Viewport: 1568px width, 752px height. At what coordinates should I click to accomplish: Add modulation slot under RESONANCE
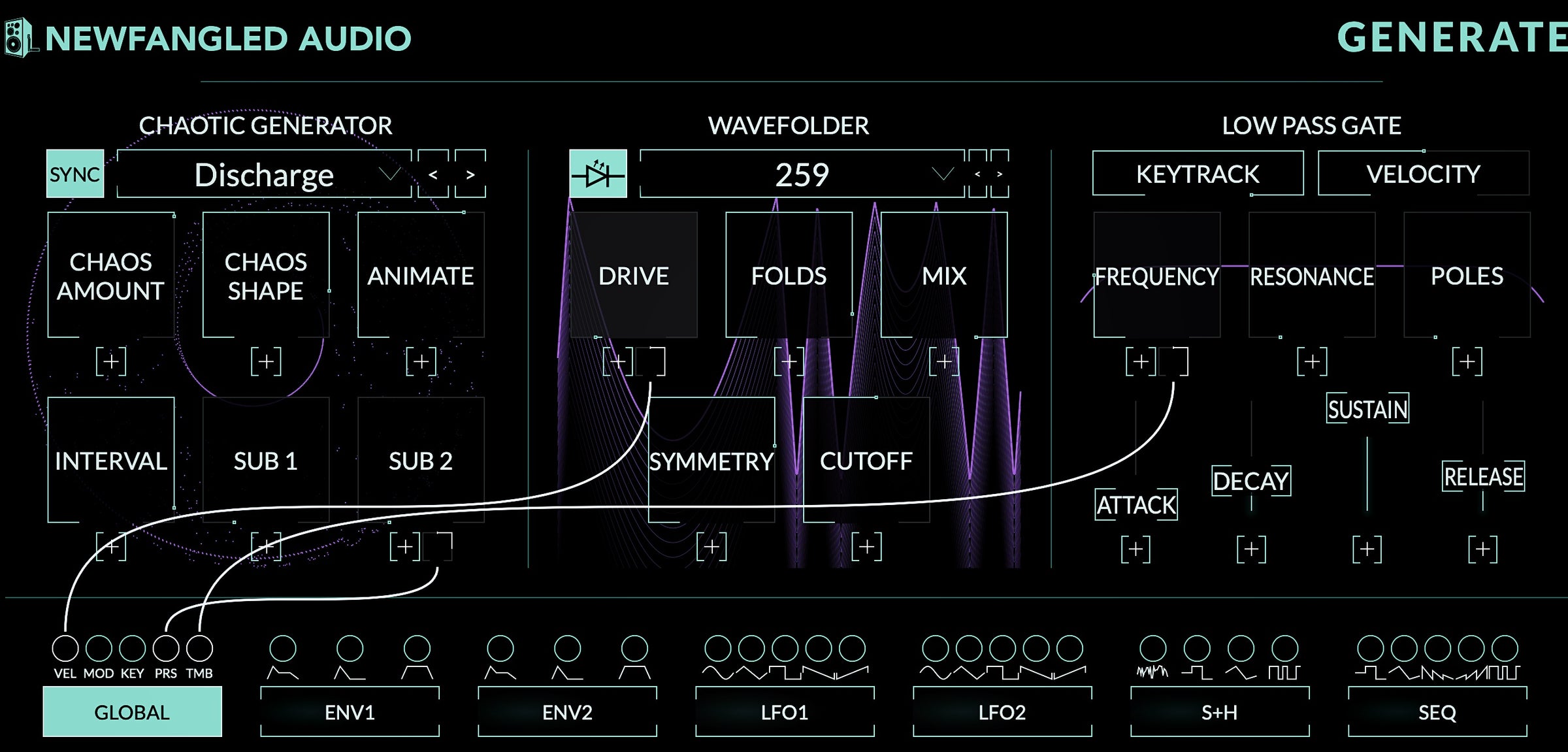point(1312,361)
